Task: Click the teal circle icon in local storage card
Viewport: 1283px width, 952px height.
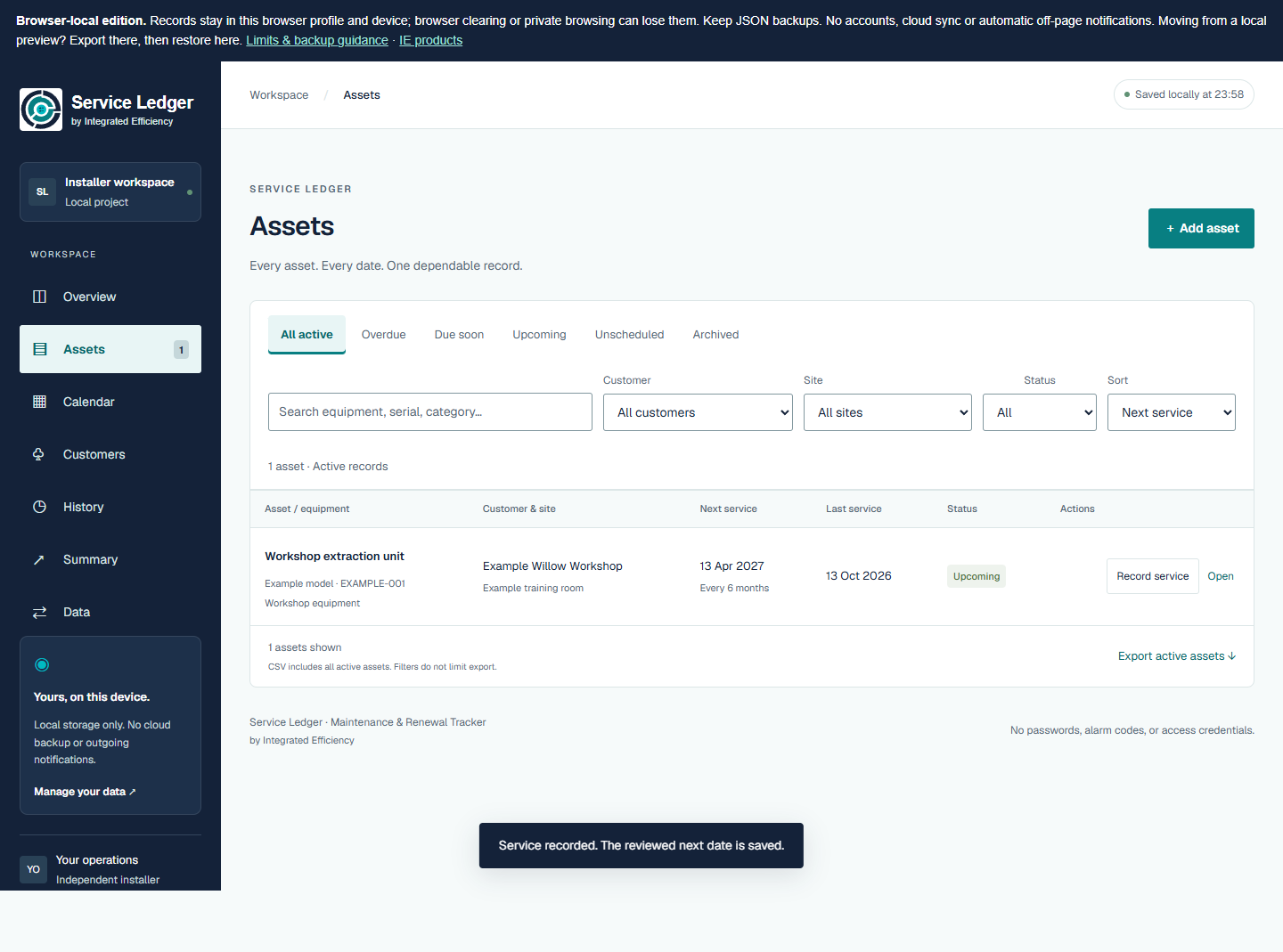Action: pyautogui.click(x=42, y=664)
